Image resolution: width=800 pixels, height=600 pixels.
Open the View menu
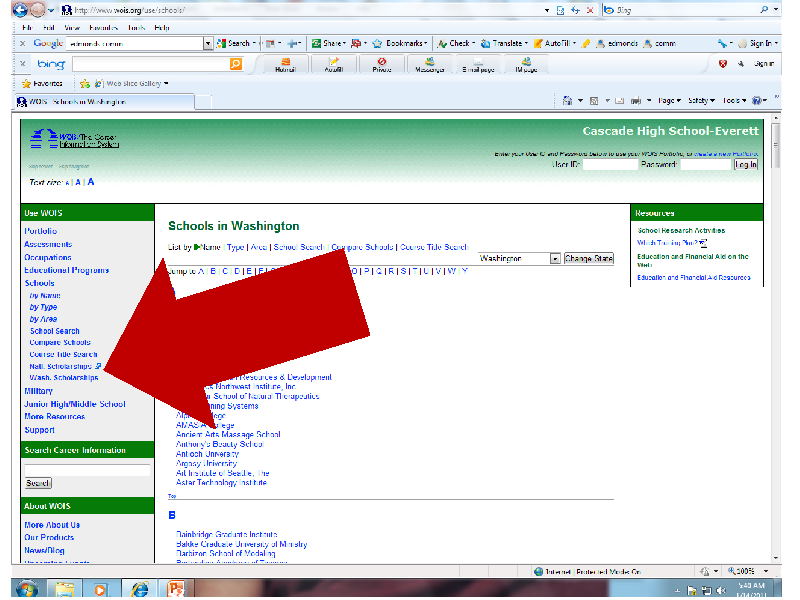(72, 28)
